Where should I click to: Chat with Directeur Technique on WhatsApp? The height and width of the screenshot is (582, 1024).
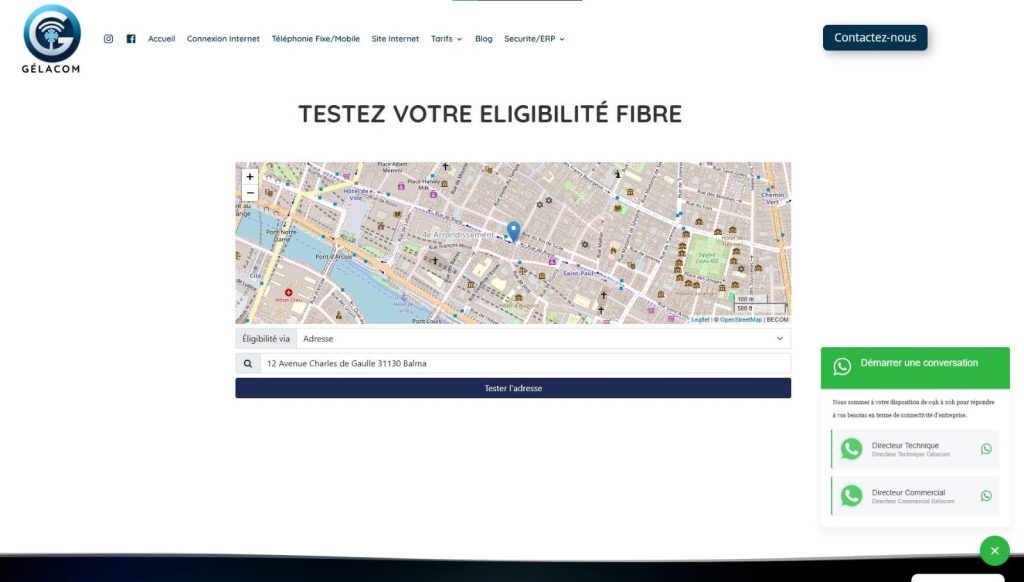[x=914, y=449]
